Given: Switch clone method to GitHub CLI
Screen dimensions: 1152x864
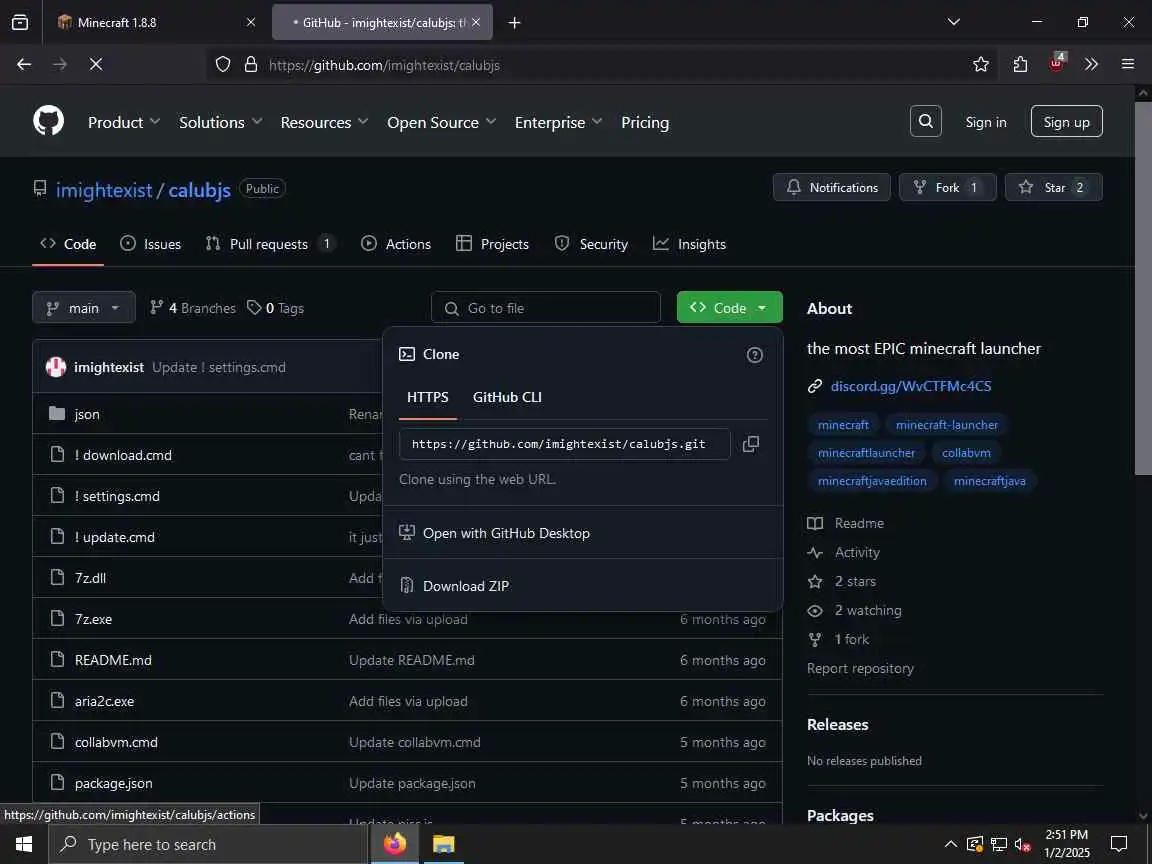Looking at the screenshot, I should [x=507, y=397].
